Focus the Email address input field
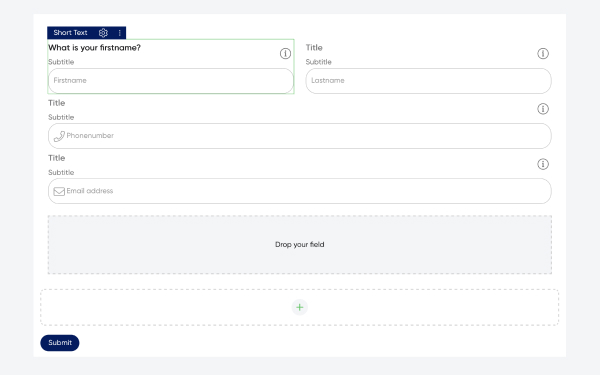Image resolution: width=600 pixels, height=375 pixels. coord(300,191)
